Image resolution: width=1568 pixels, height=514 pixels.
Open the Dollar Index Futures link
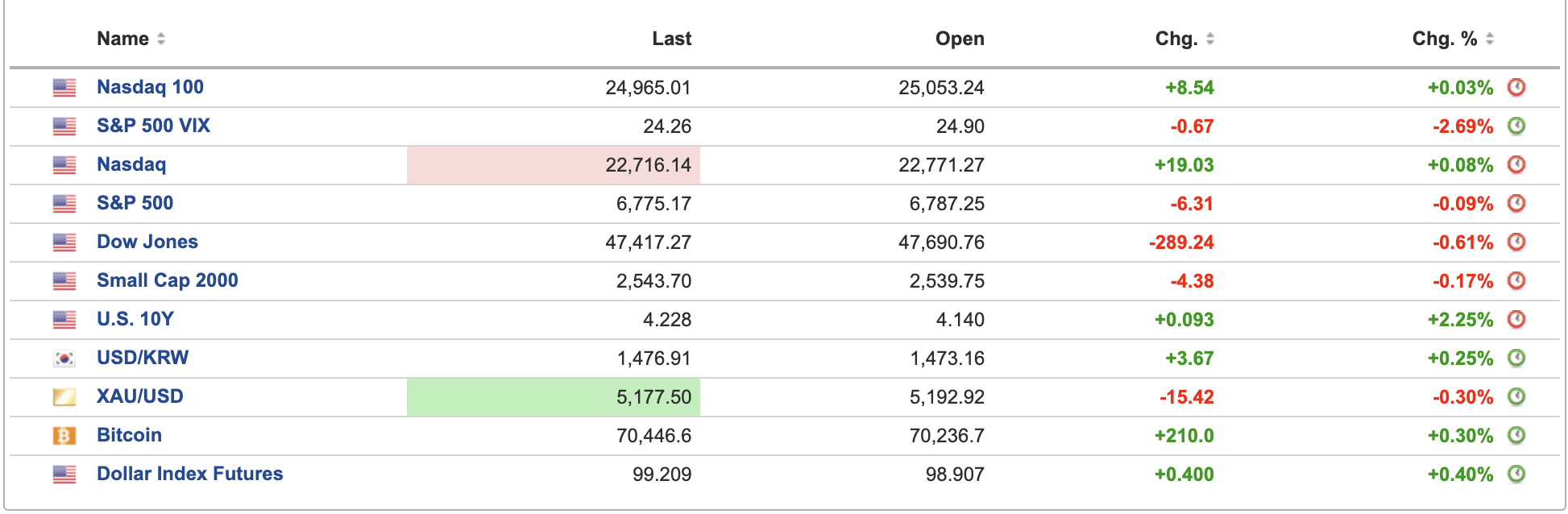tap(189, 474)
